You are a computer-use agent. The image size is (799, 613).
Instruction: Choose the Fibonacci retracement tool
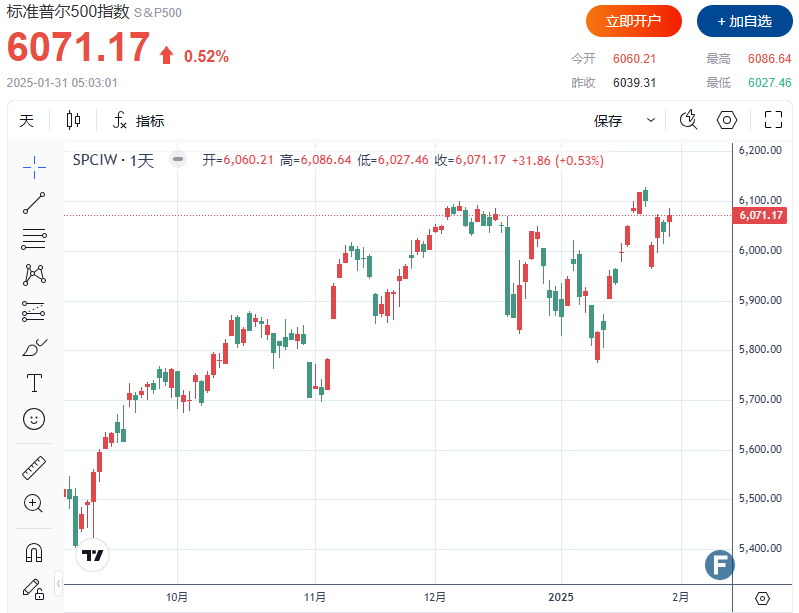(x=34, y=239)
